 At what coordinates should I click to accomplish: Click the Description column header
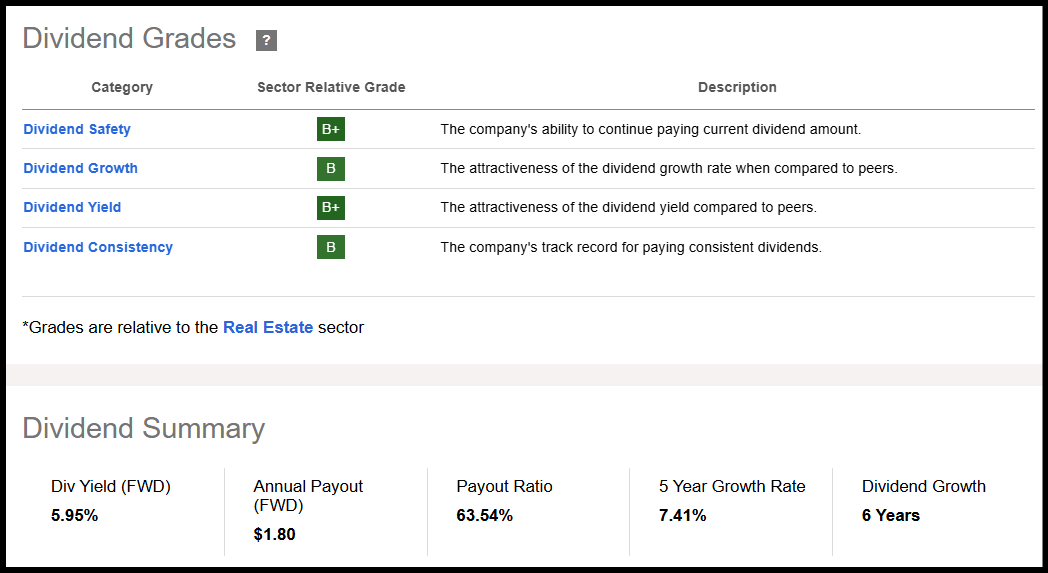(737, 87)
